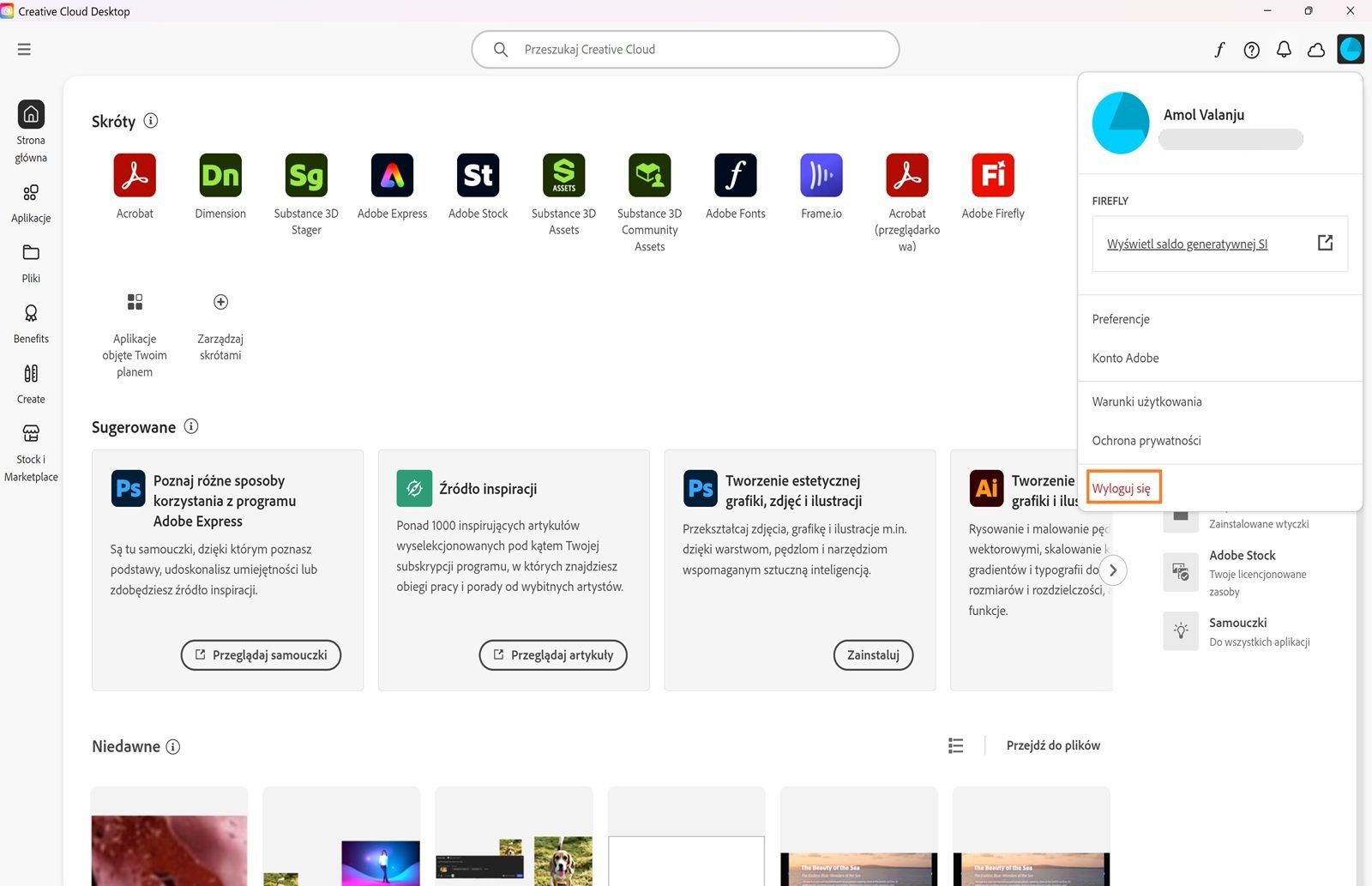Click the Przeszukaj Creative Cloud search field
This screenshot has width=1372, height=886.
(685, 50)
